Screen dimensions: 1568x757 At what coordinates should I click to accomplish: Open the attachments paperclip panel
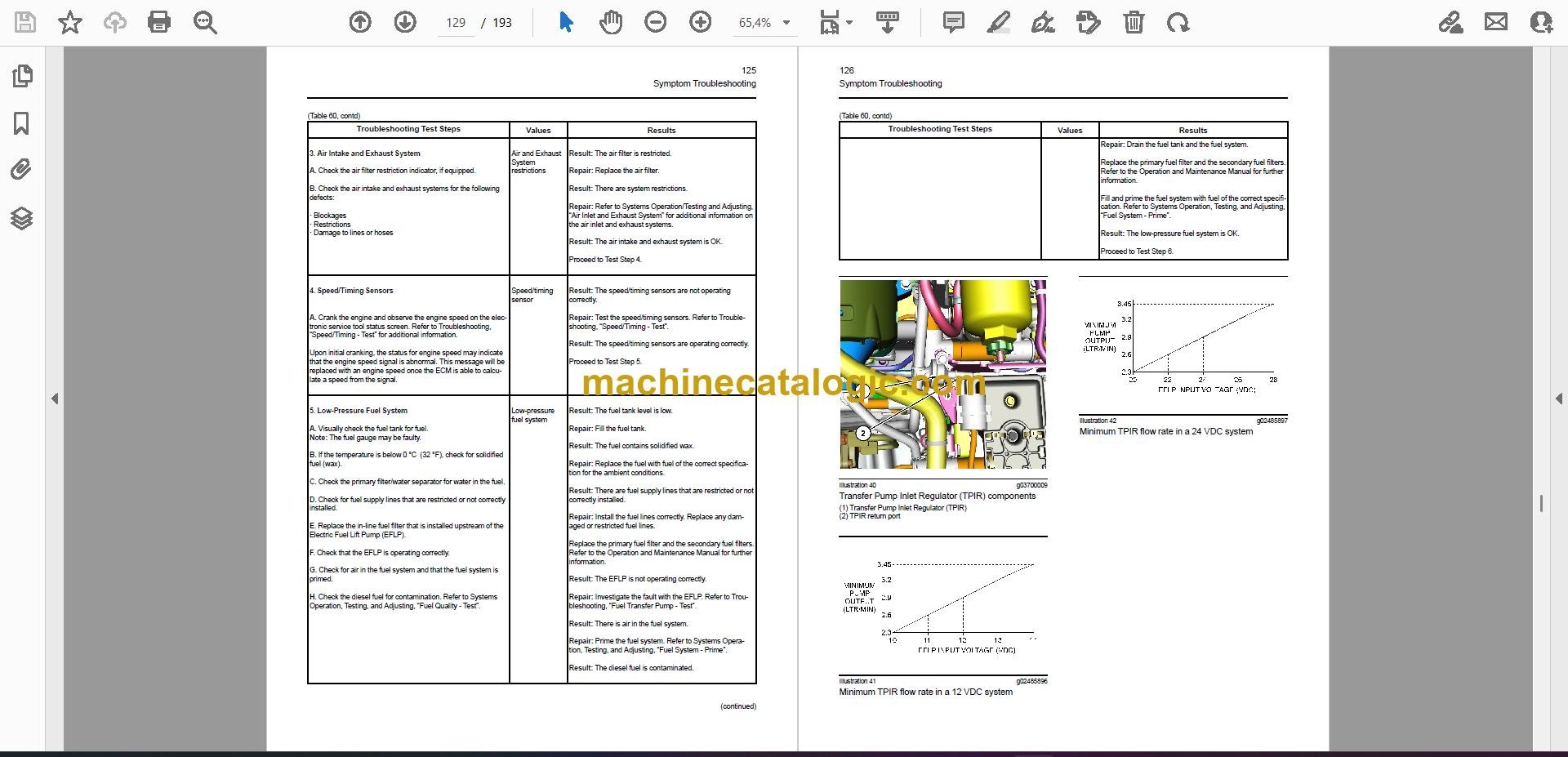pos(22,170)
